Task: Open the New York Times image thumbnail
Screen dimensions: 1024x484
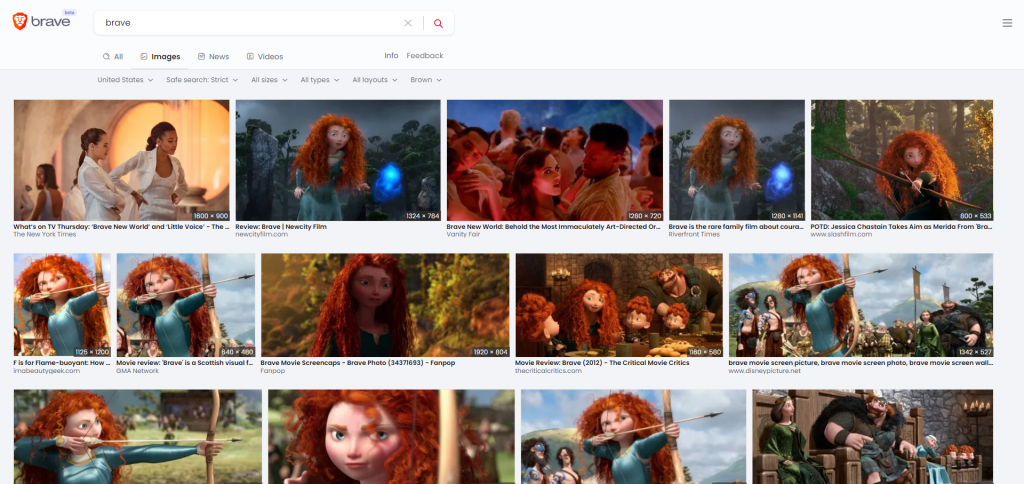Action: [121, 160]
